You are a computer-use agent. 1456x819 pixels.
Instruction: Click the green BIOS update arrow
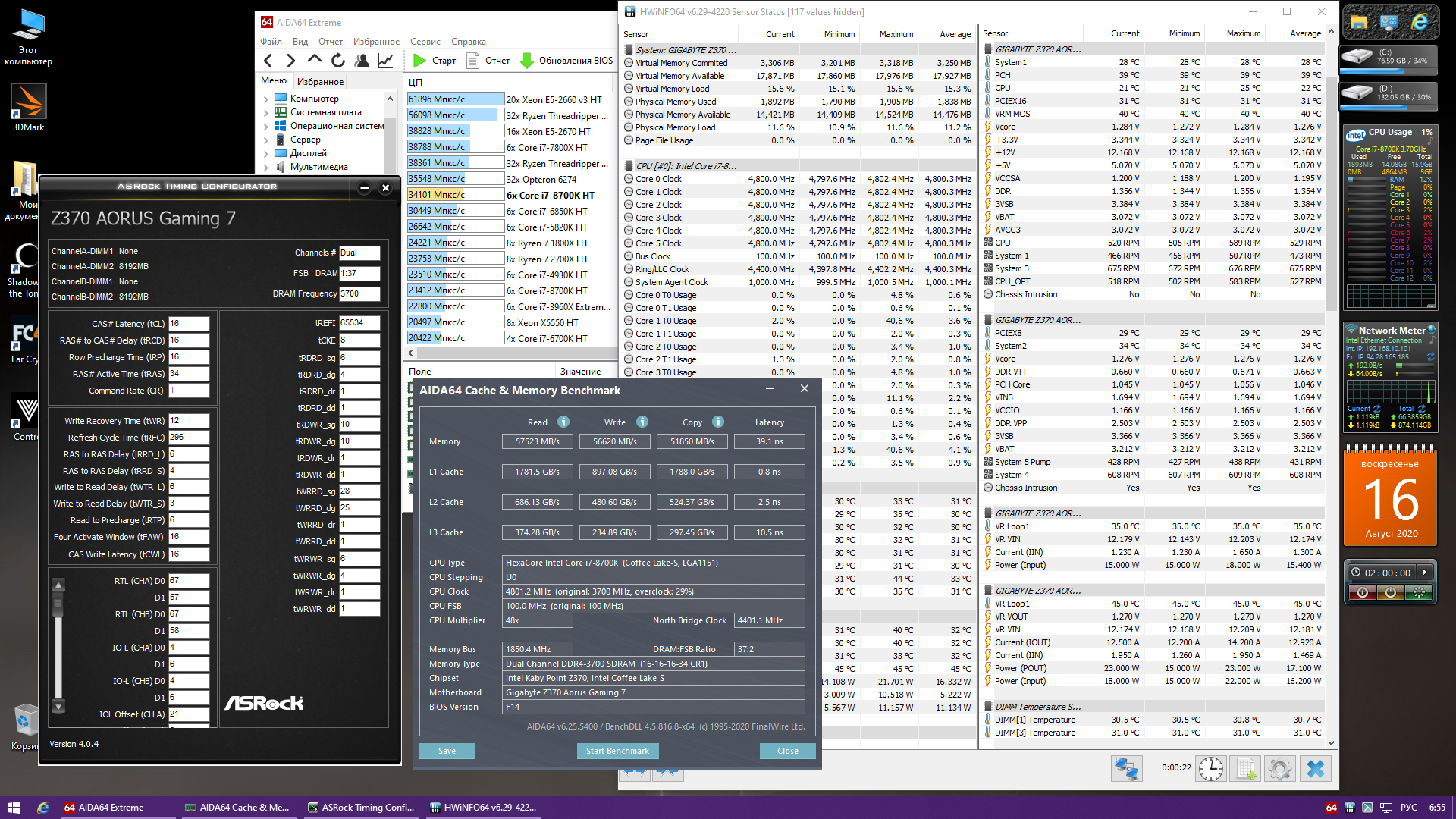(x=527, y=61)
